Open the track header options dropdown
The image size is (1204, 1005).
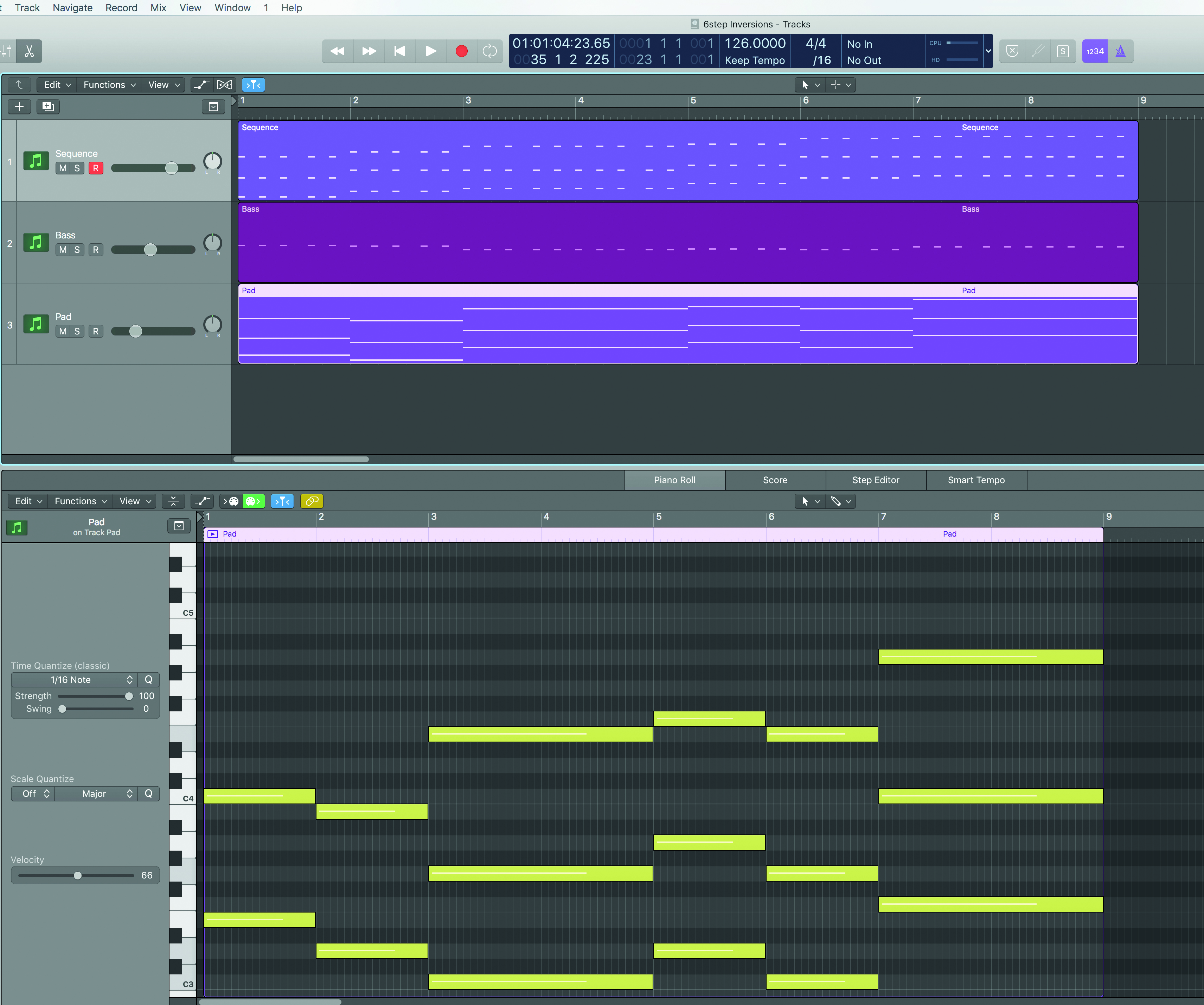pos(213,107)
